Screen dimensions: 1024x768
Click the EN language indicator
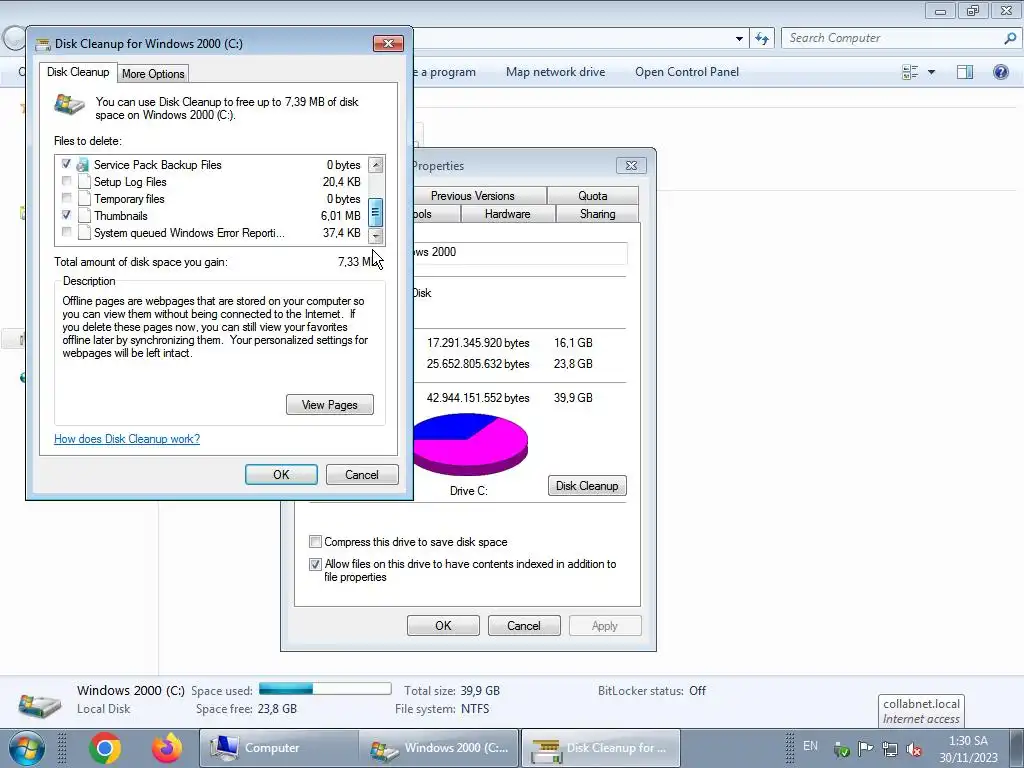tap(810, 745)
